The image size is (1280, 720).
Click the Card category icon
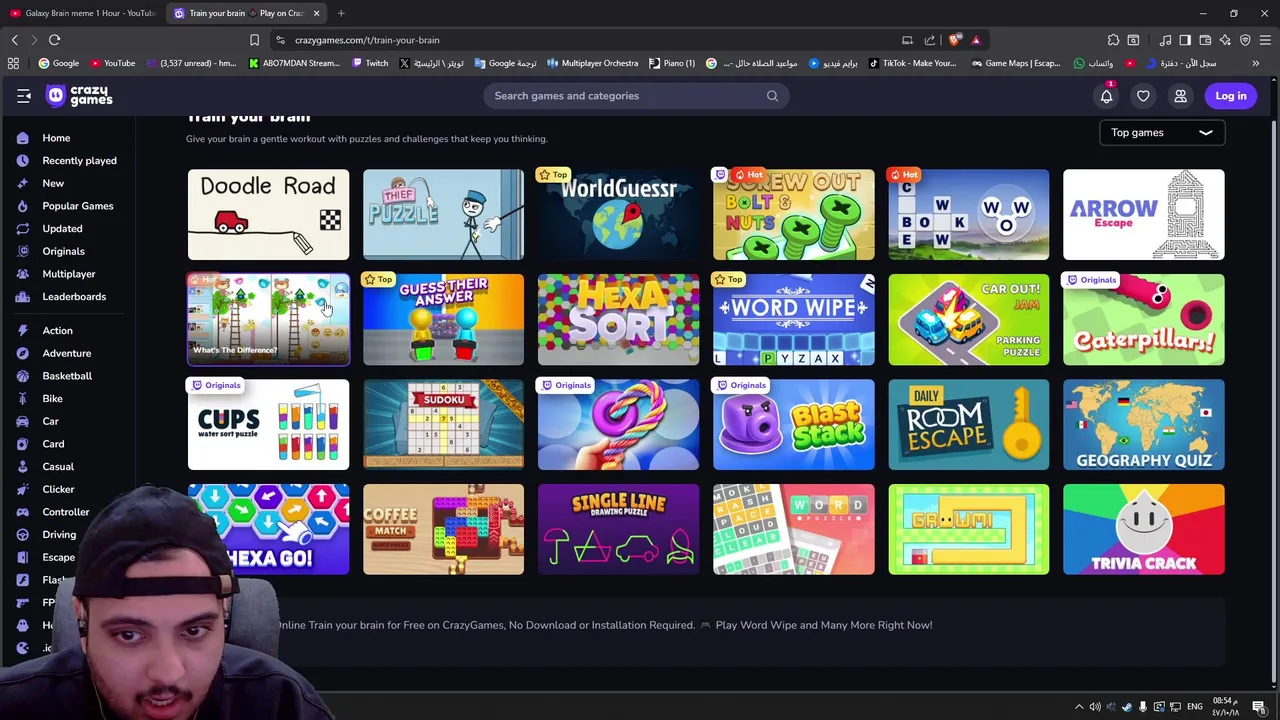(22, 444)
